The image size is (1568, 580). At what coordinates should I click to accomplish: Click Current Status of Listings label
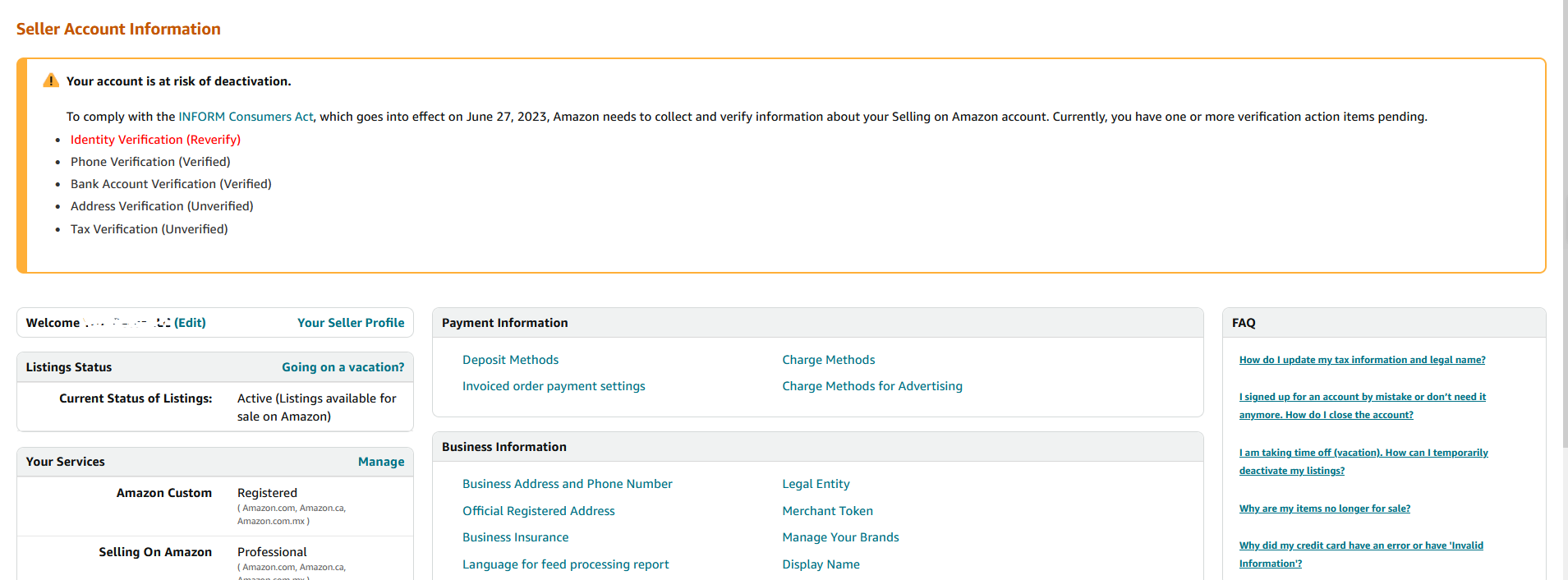tap(136, 398)
